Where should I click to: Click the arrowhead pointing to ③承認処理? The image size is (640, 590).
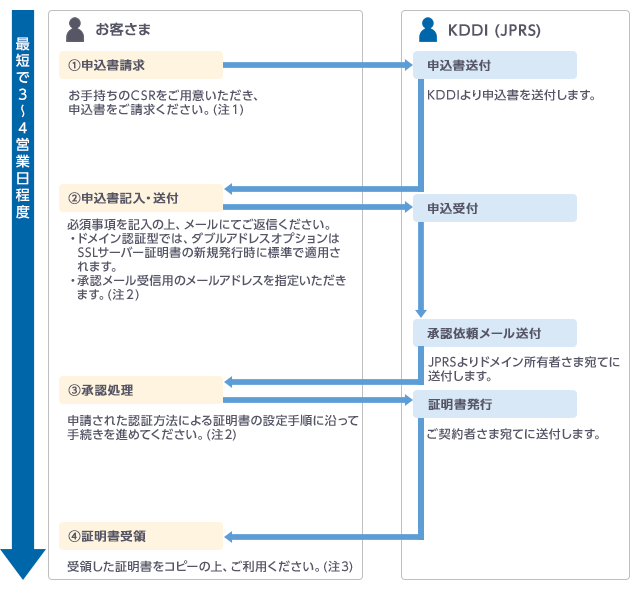(229, 381)
